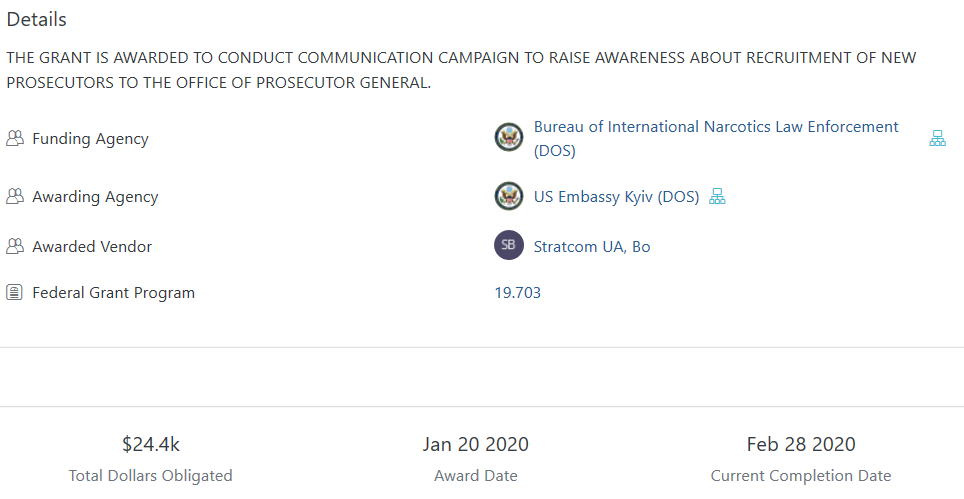Viewport: 964px width, 499px height.
Task: Click the seal logo next to US Embassy Kyiv
Action: click(x=509, y=196)
